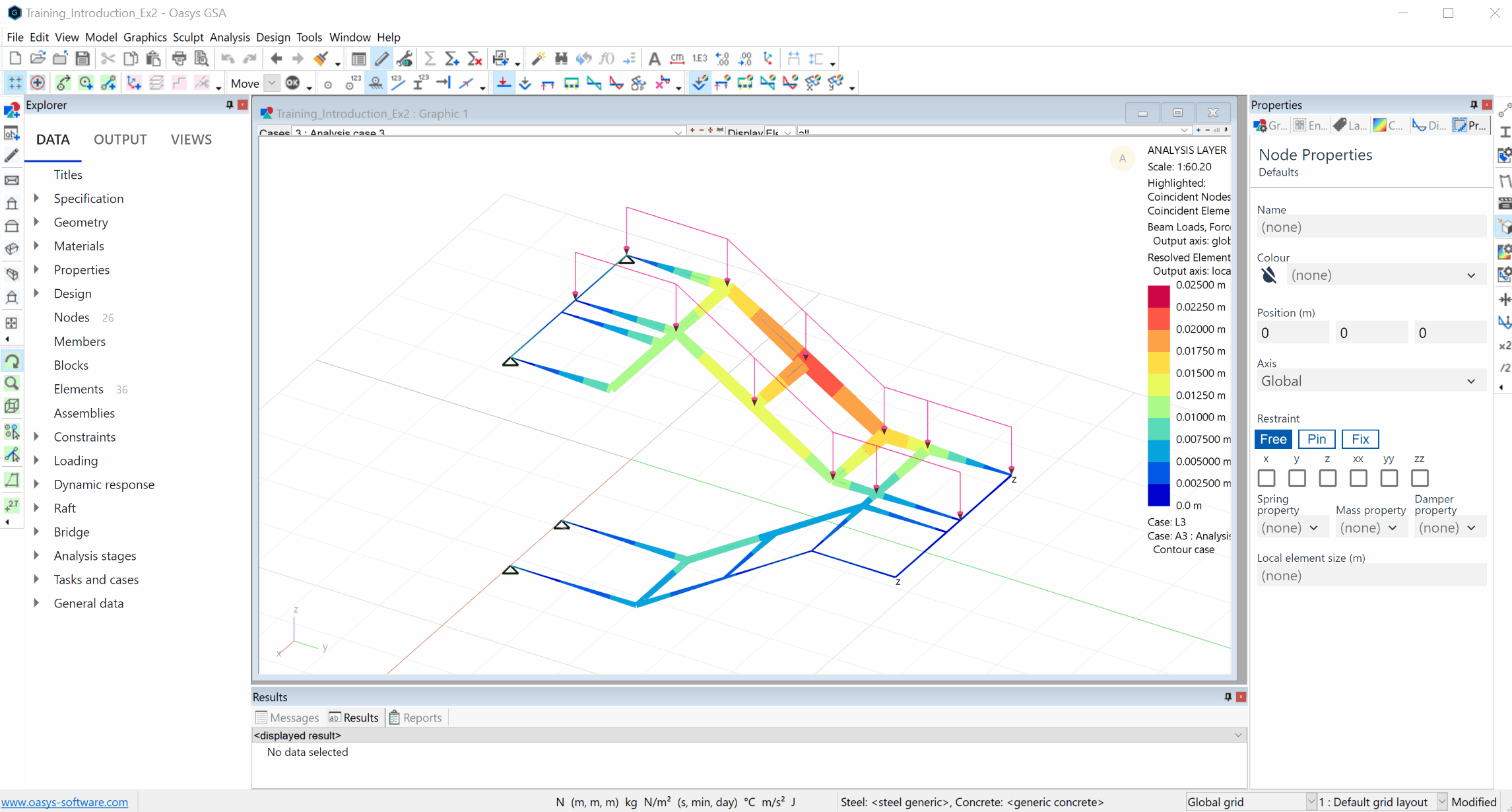Open the Analysis menu
This screenshot has height=812, width=1512.
[229, 37]
